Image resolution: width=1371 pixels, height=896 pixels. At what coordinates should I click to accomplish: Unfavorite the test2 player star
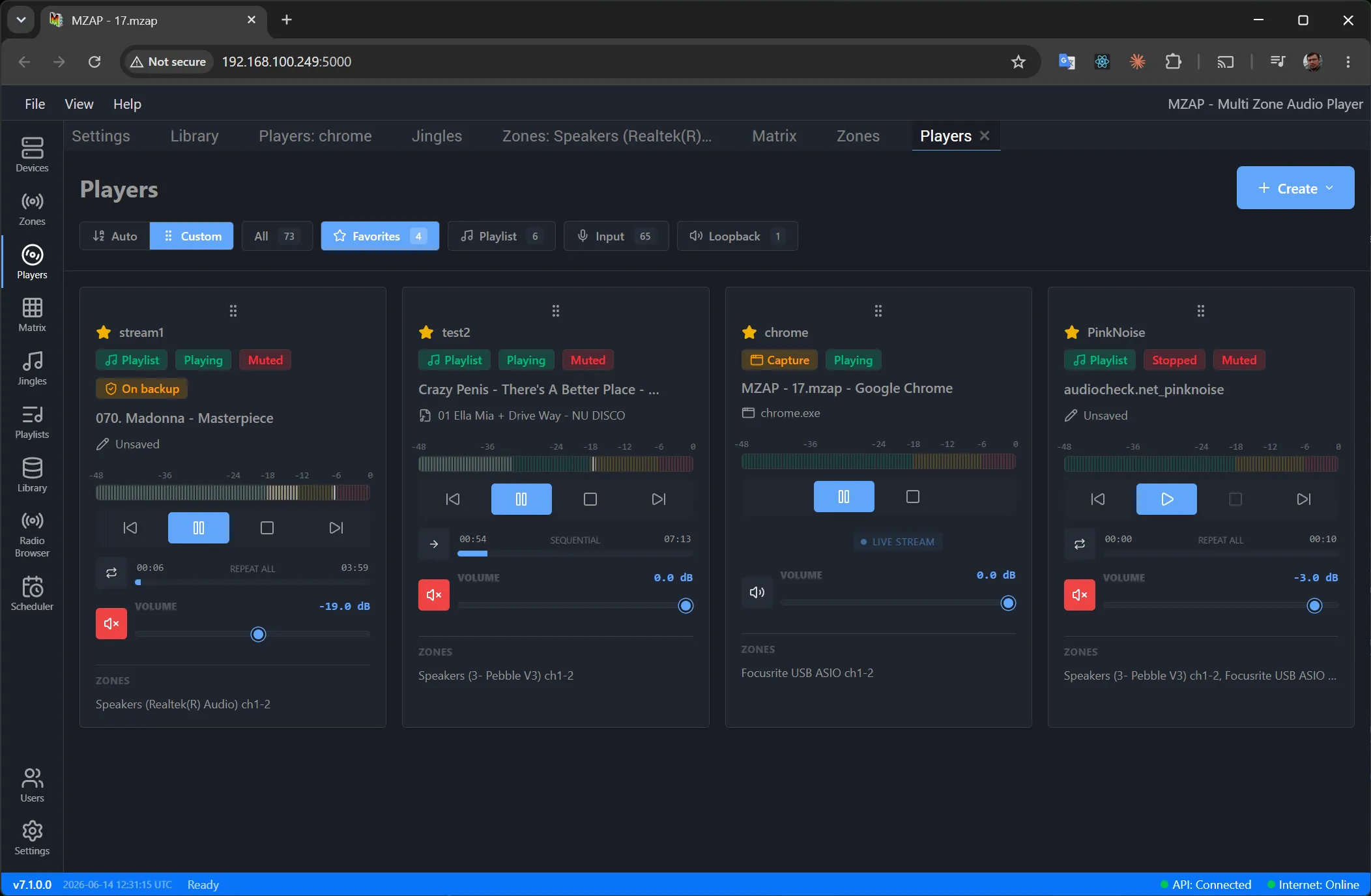click(x=427, y=332)
